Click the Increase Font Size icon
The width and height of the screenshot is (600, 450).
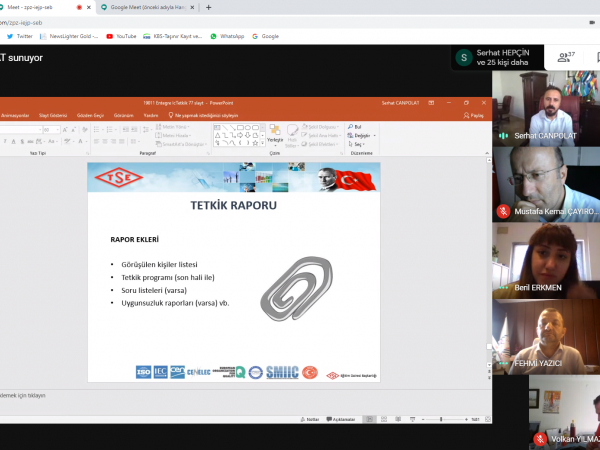tap(65, 130)
